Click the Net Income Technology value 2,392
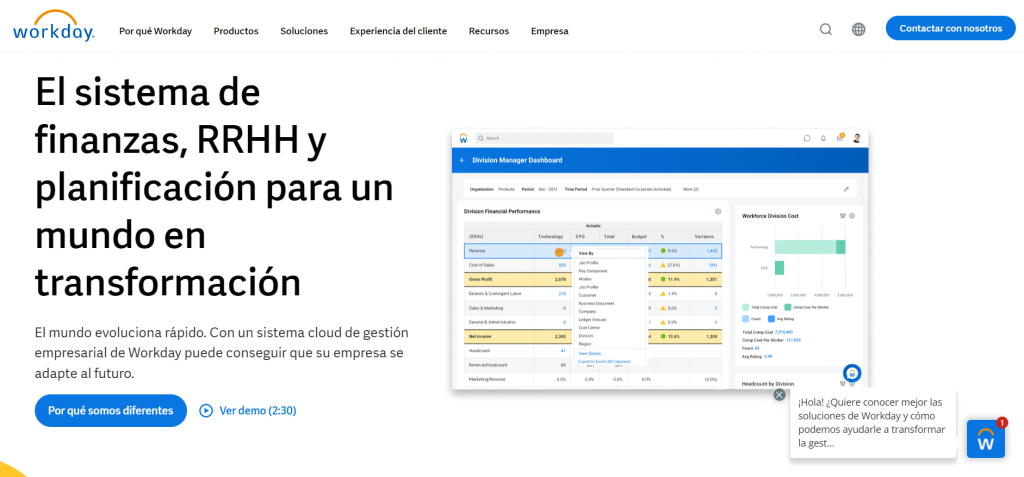Viewport: 1024px width, 477px height. (x=560, y=337)
